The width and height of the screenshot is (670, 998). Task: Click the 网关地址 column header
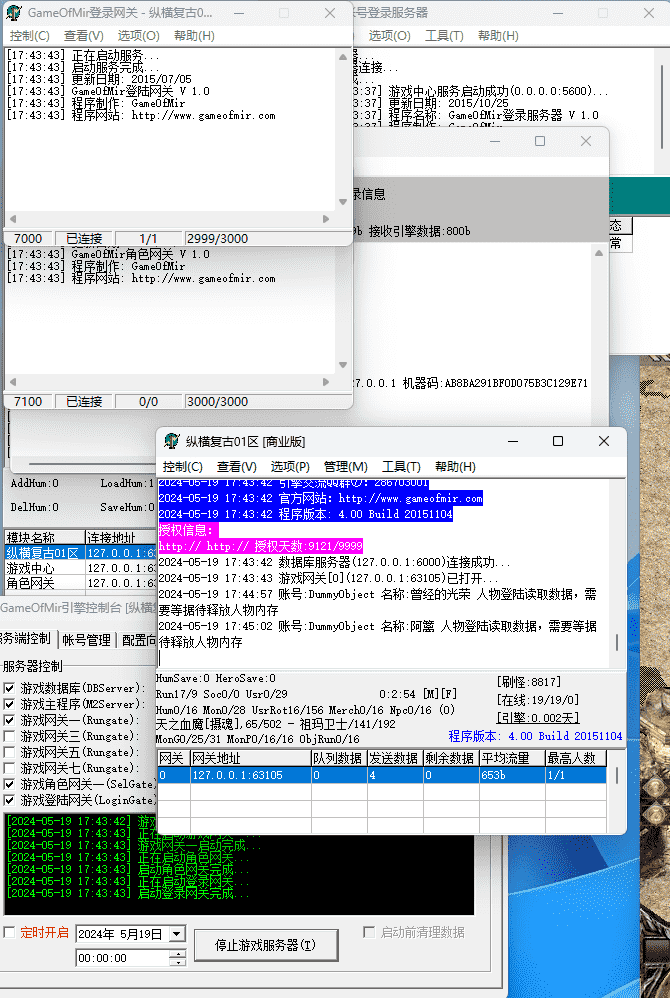(251, 758)
